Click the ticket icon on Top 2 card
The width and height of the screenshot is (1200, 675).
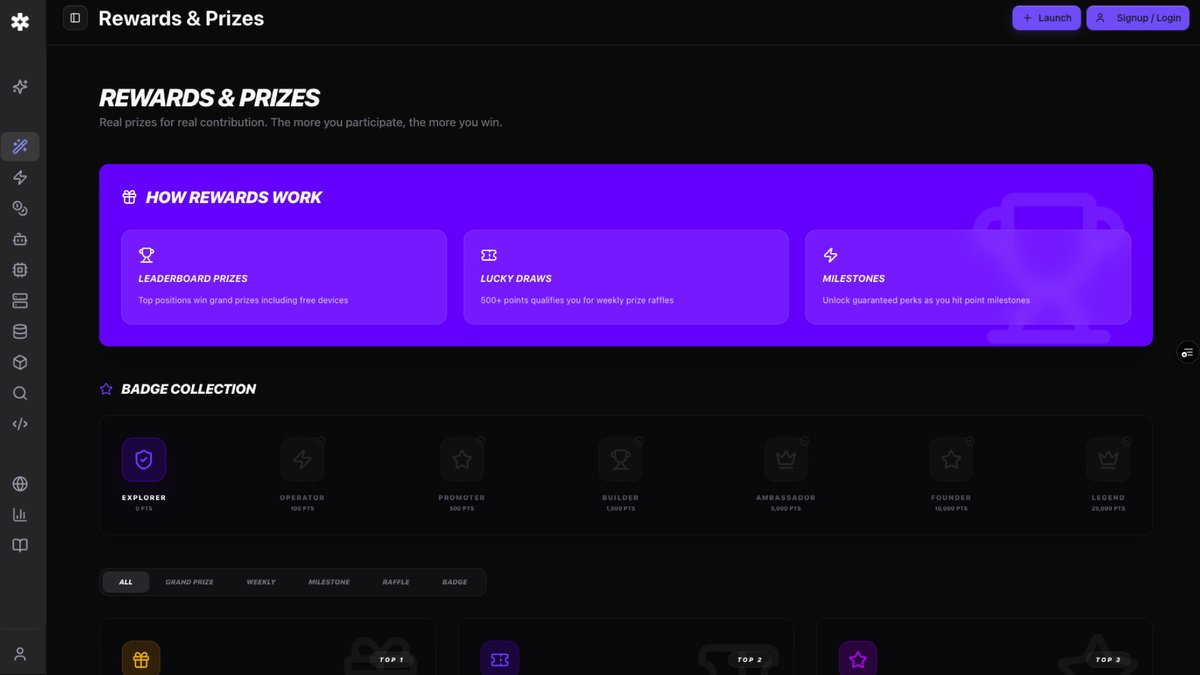[500, 659]
